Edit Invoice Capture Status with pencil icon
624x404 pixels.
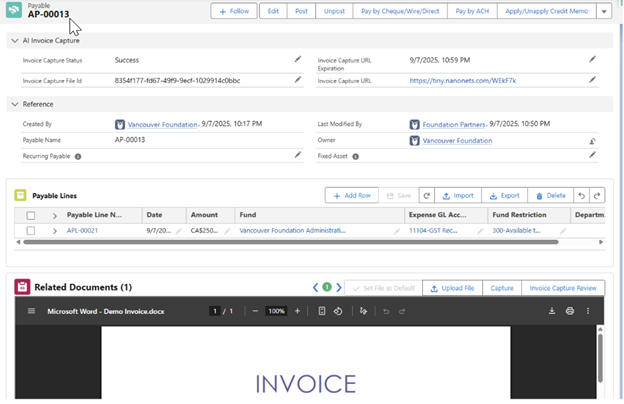point(297,60)
